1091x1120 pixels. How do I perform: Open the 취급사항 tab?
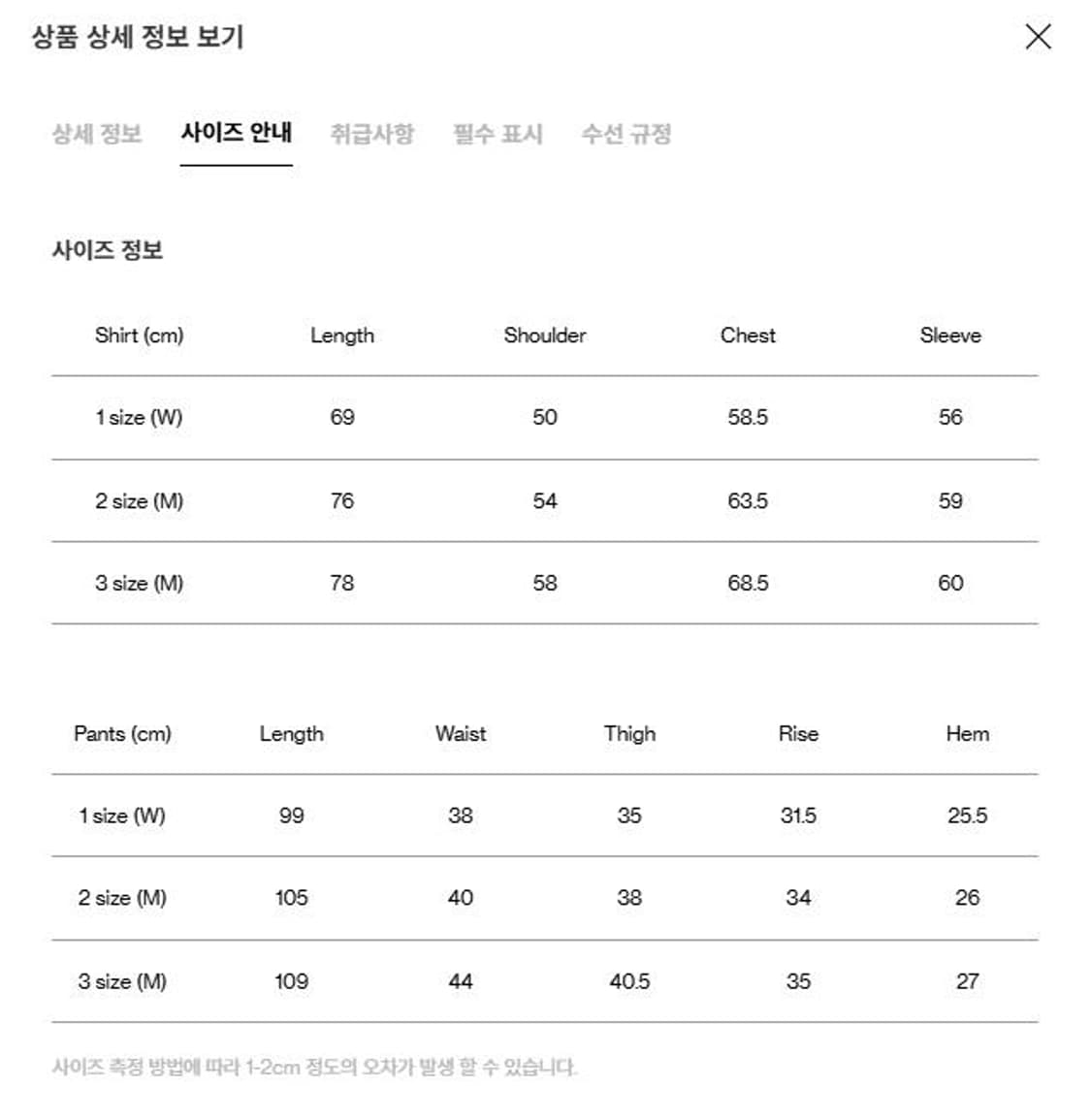click(371, 135)
